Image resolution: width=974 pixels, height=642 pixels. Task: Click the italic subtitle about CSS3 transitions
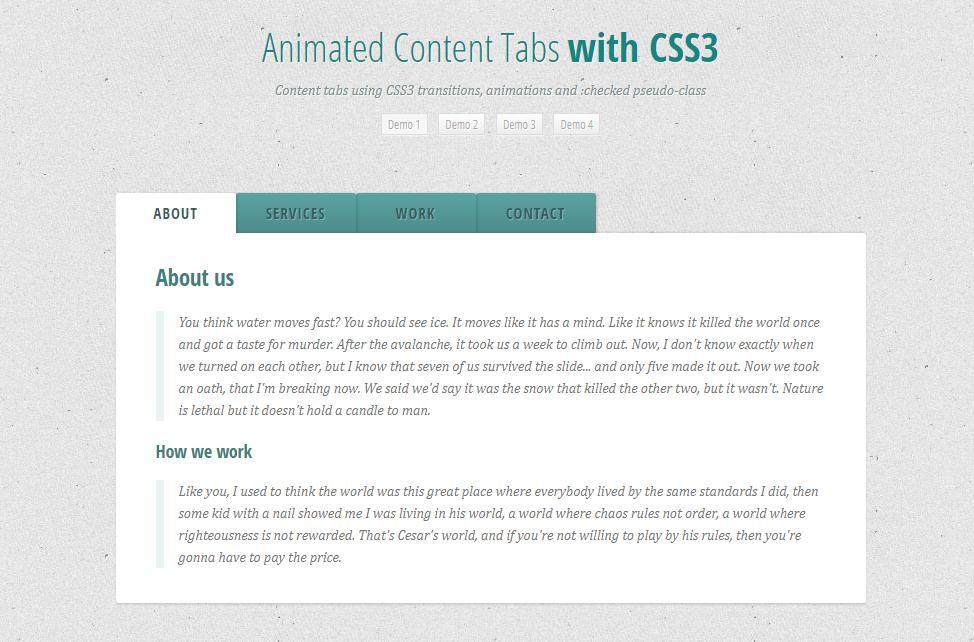tap(490, 91)
